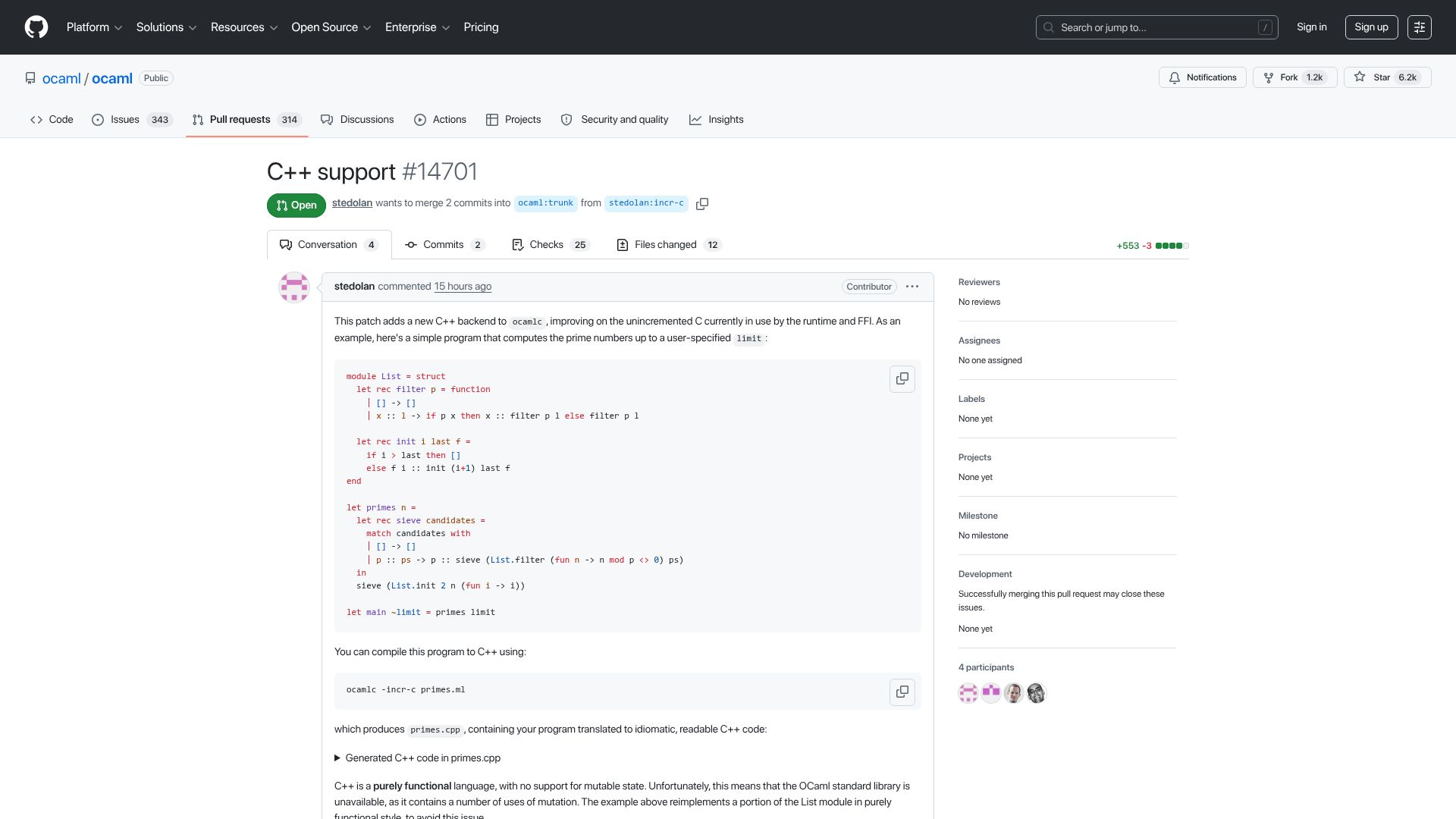Open the Insights tab
Viewport: 1456px width, 819px height.
pos(716,120)
